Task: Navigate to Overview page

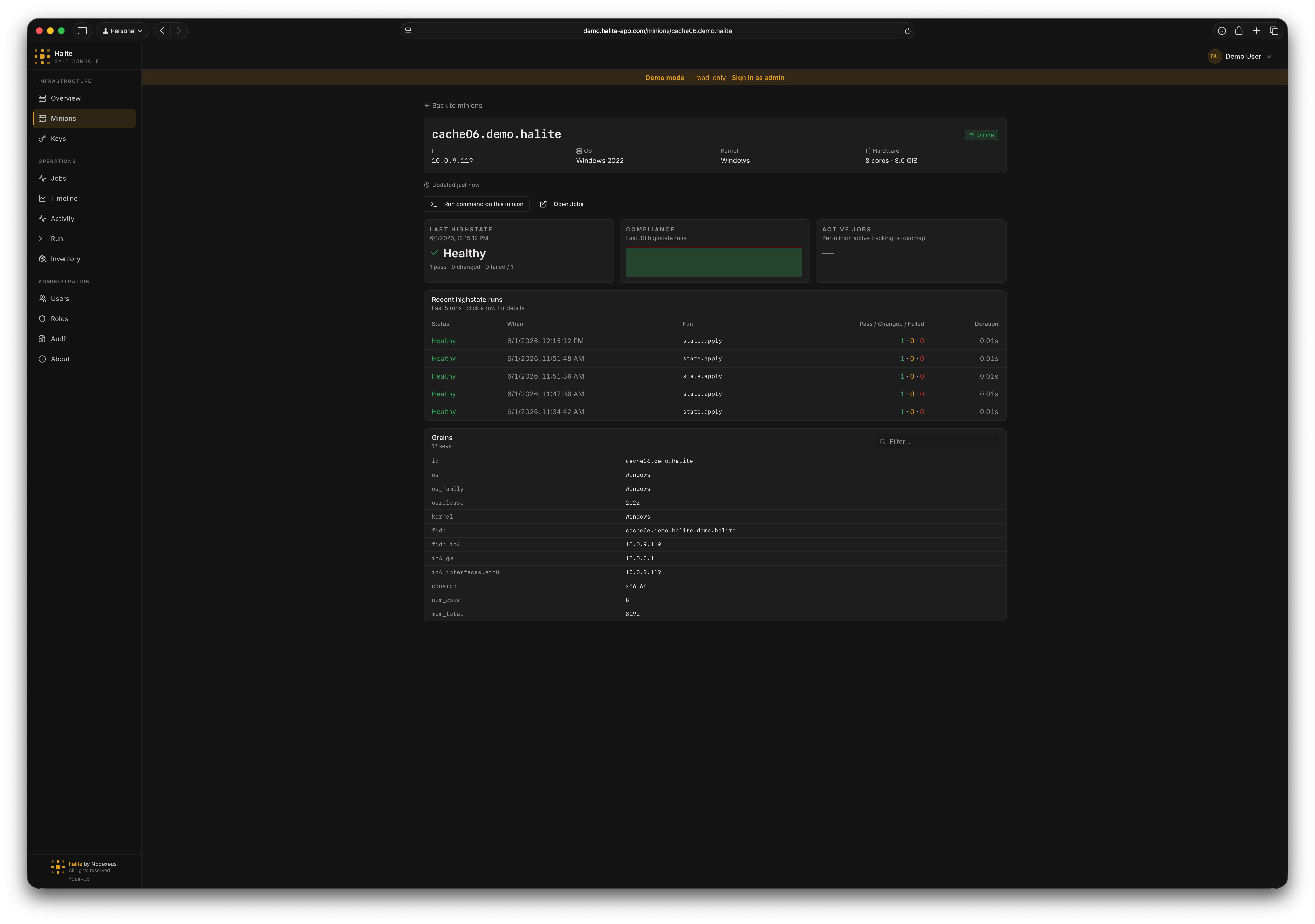Action: (x=84, y=98)
